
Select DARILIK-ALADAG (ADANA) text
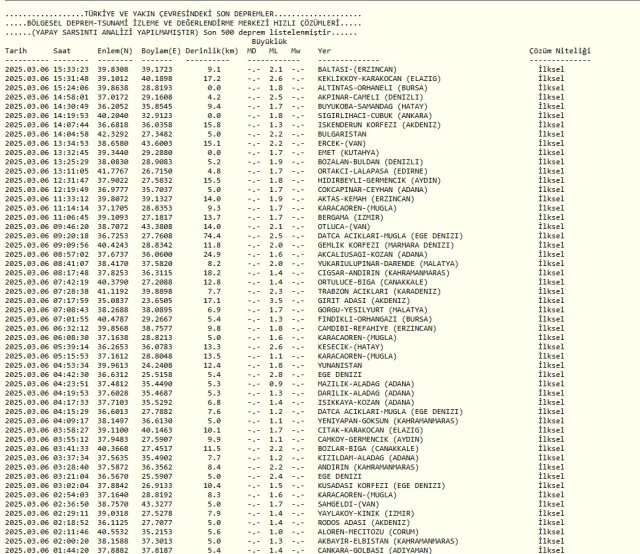coord(366,393)
